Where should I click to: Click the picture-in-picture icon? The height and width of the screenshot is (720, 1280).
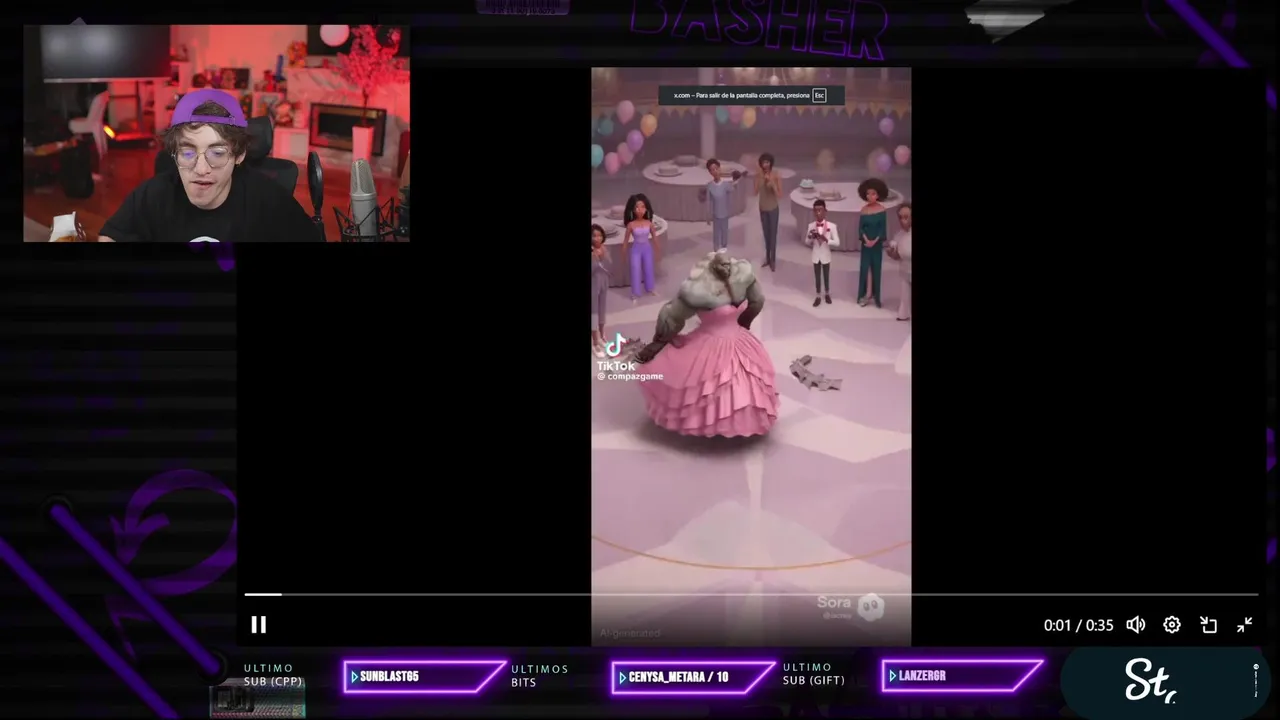point(1208,625)
